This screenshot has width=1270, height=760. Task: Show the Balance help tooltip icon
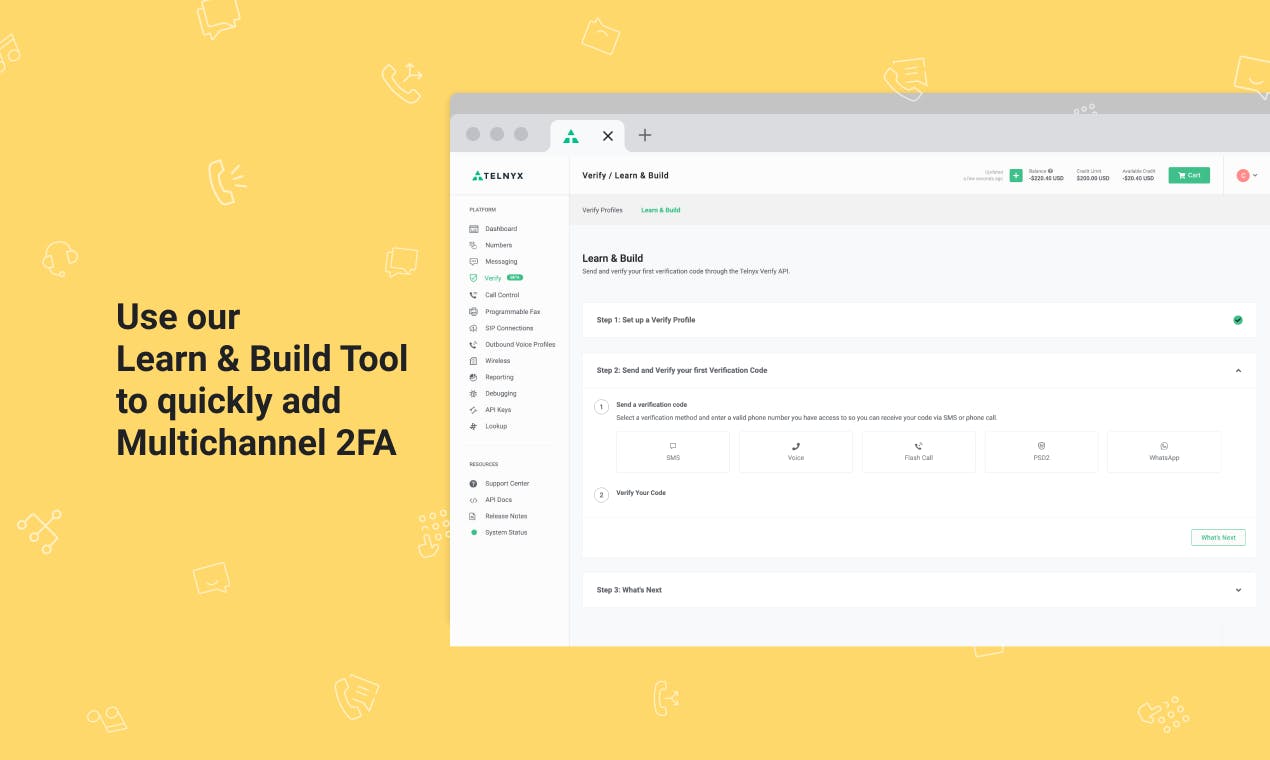(1050, 171)
